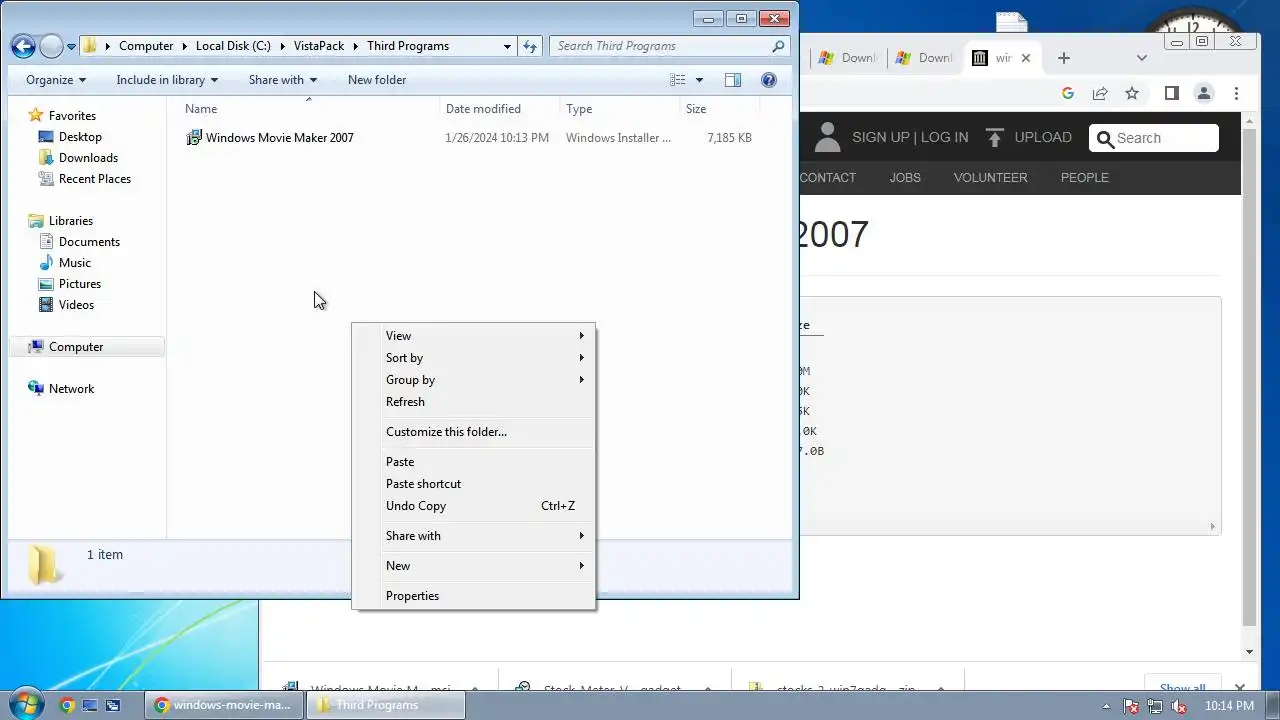
Task: Click the Explorer Back arrow button
Action: (23, 46)
